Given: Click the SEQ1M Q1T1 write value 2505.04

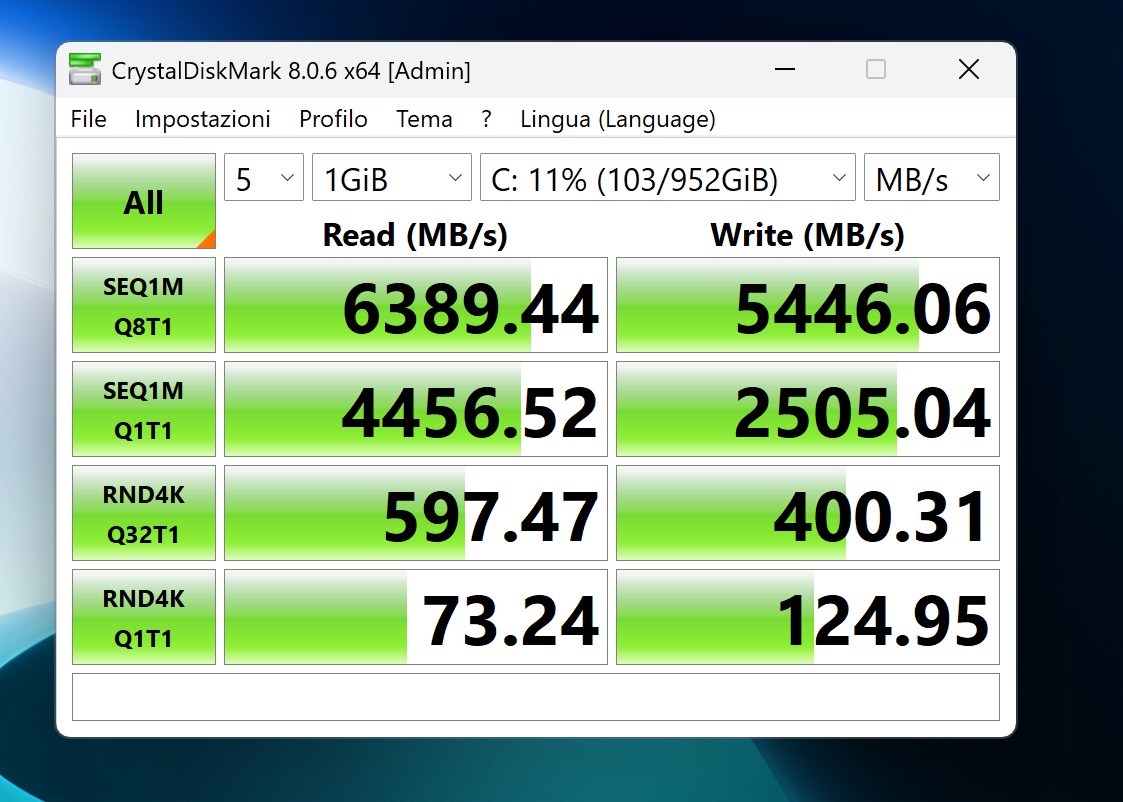Looking at the screenshot, I should click(808, 409).
